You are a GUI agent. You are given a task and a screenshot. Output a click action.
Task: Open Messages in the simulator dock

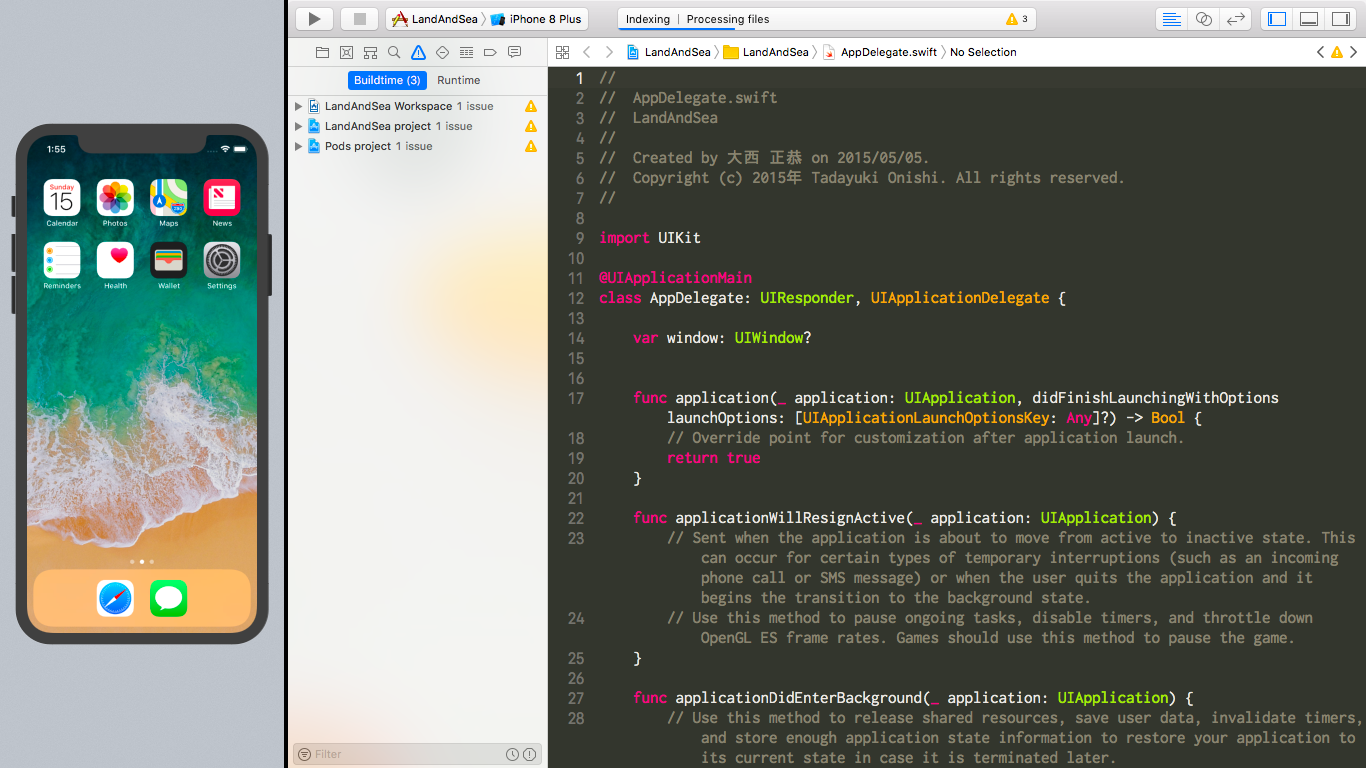[x=168, y=598]
